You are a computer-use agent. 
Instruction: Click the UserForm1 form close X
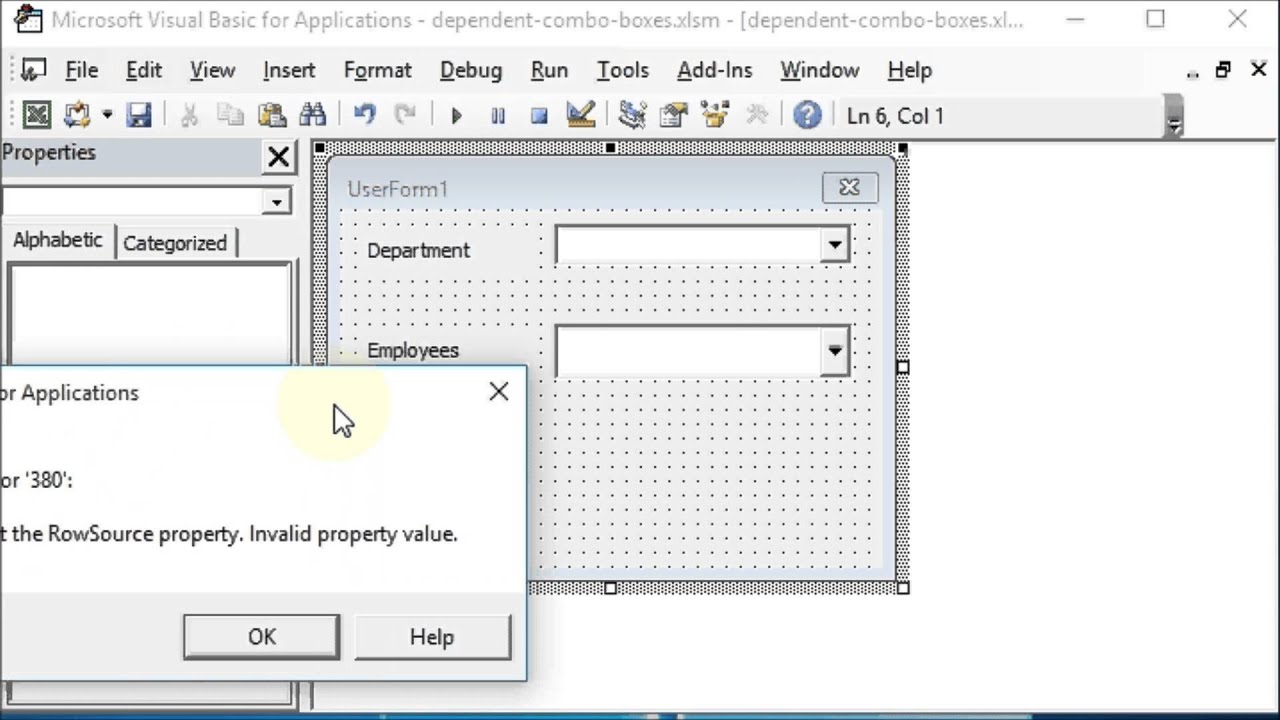click(x=849, y=187)
